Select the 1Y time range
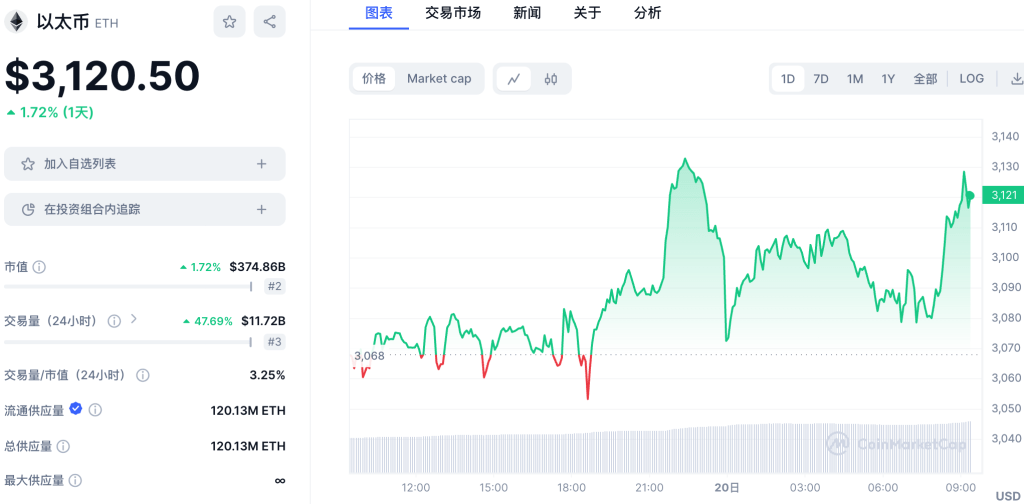1024x504 pixels. 887,79
